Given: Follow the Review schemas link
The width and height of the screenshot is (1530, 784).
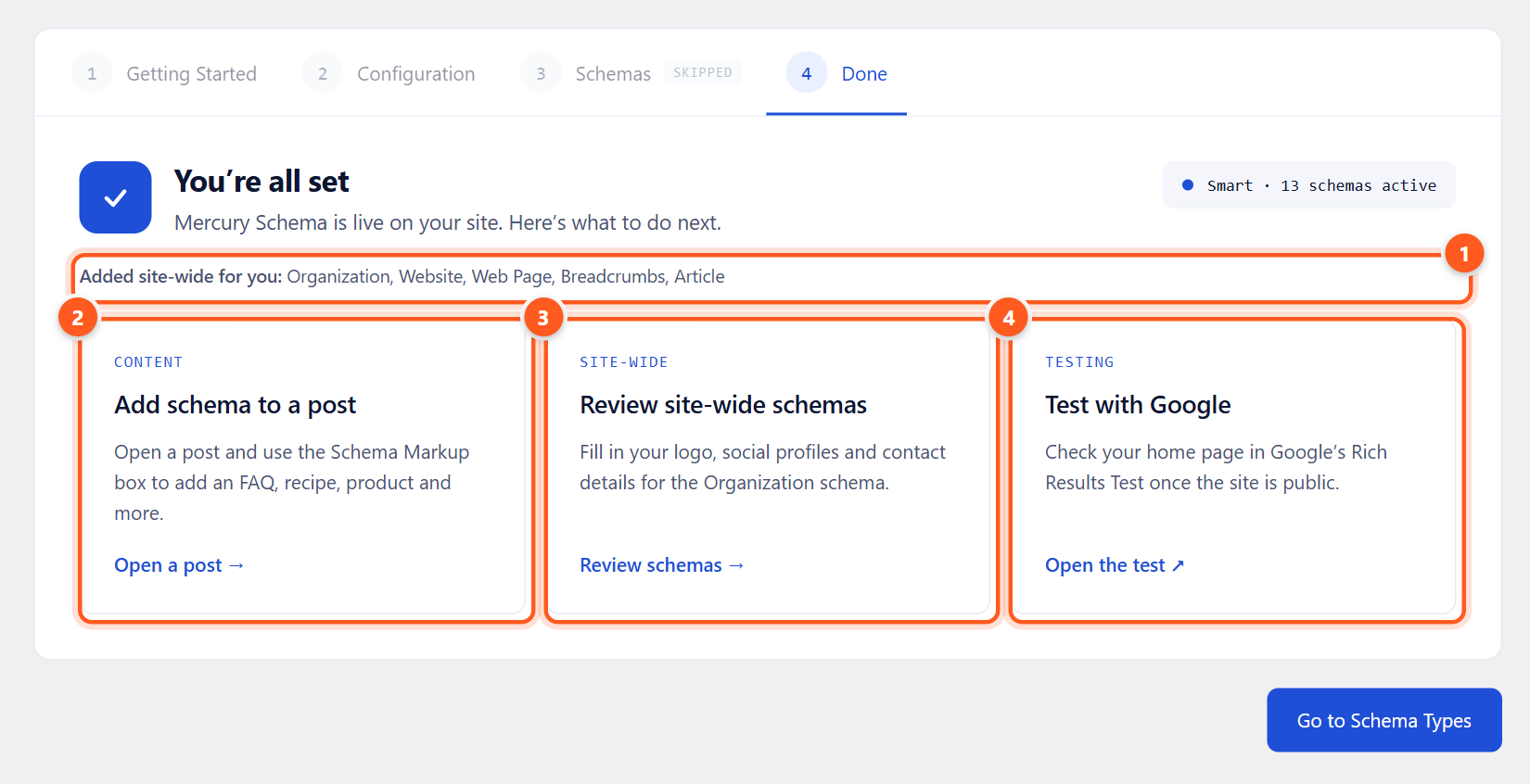Looking at the screenshot, I should (662, 565).
